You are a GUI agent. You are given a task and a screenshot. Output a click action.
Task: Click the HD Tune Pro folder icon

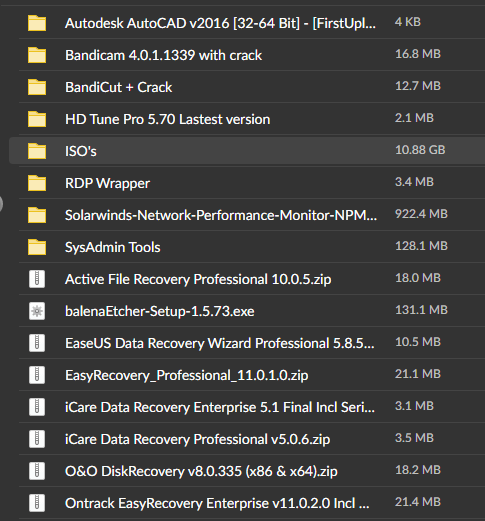tap(37, 119)
